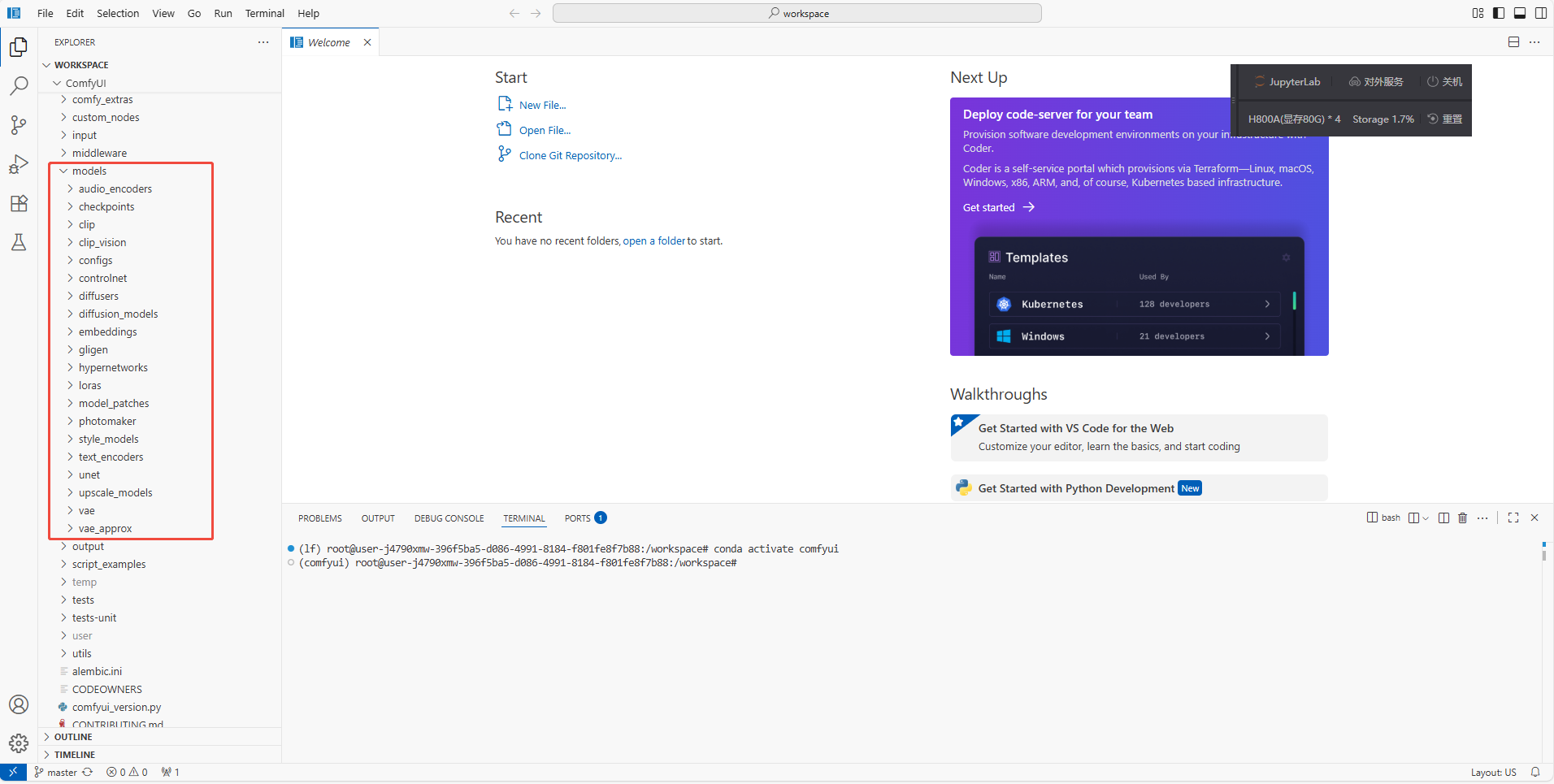1554x784 pixels.
Task: Expand the checkpoints folder
Action: point(106,206)
